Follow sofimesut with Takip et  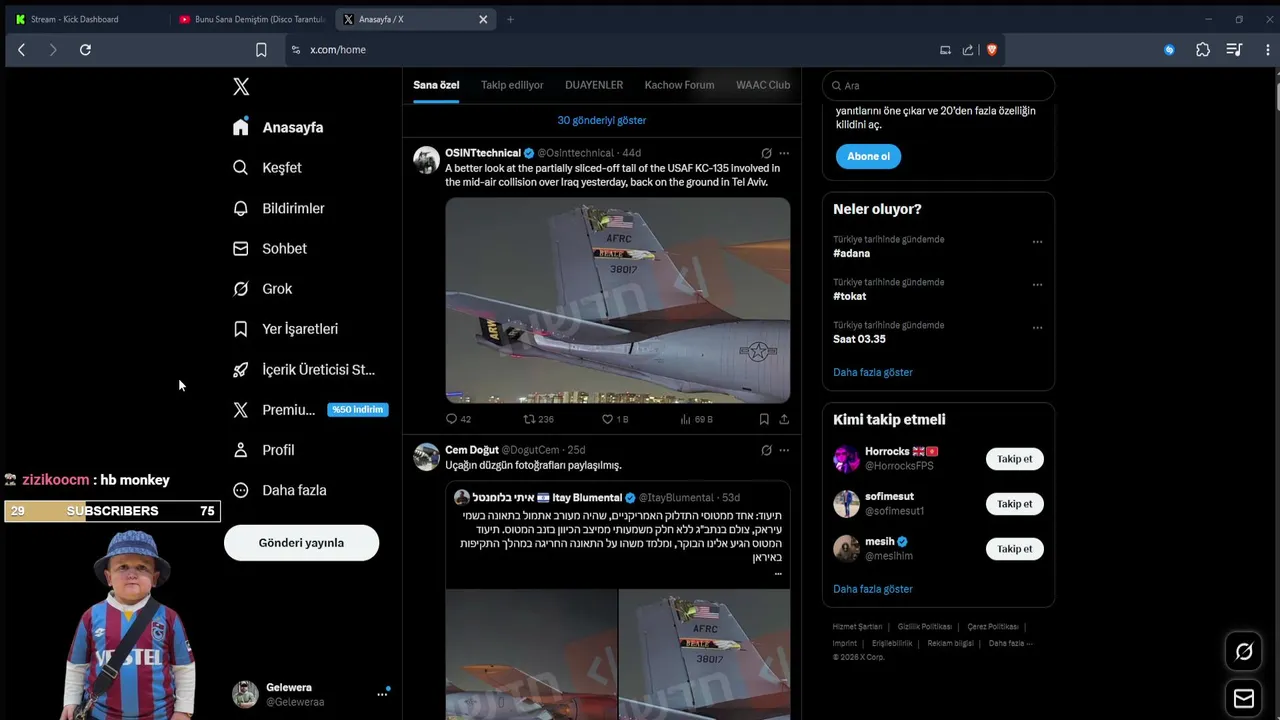click(x=1014, y=504)
